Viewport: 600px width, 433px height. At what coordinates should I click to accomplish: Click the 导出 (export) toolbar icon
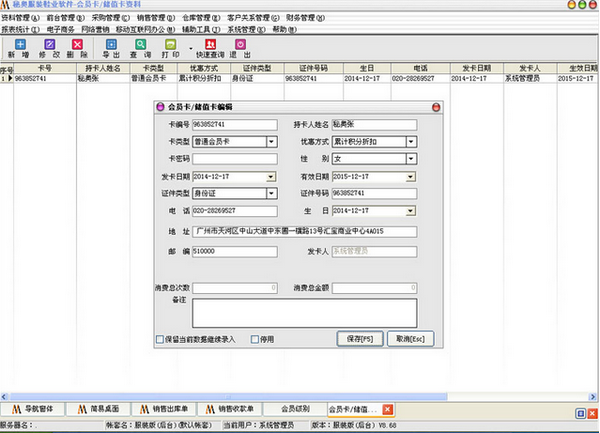click(111, 44)
